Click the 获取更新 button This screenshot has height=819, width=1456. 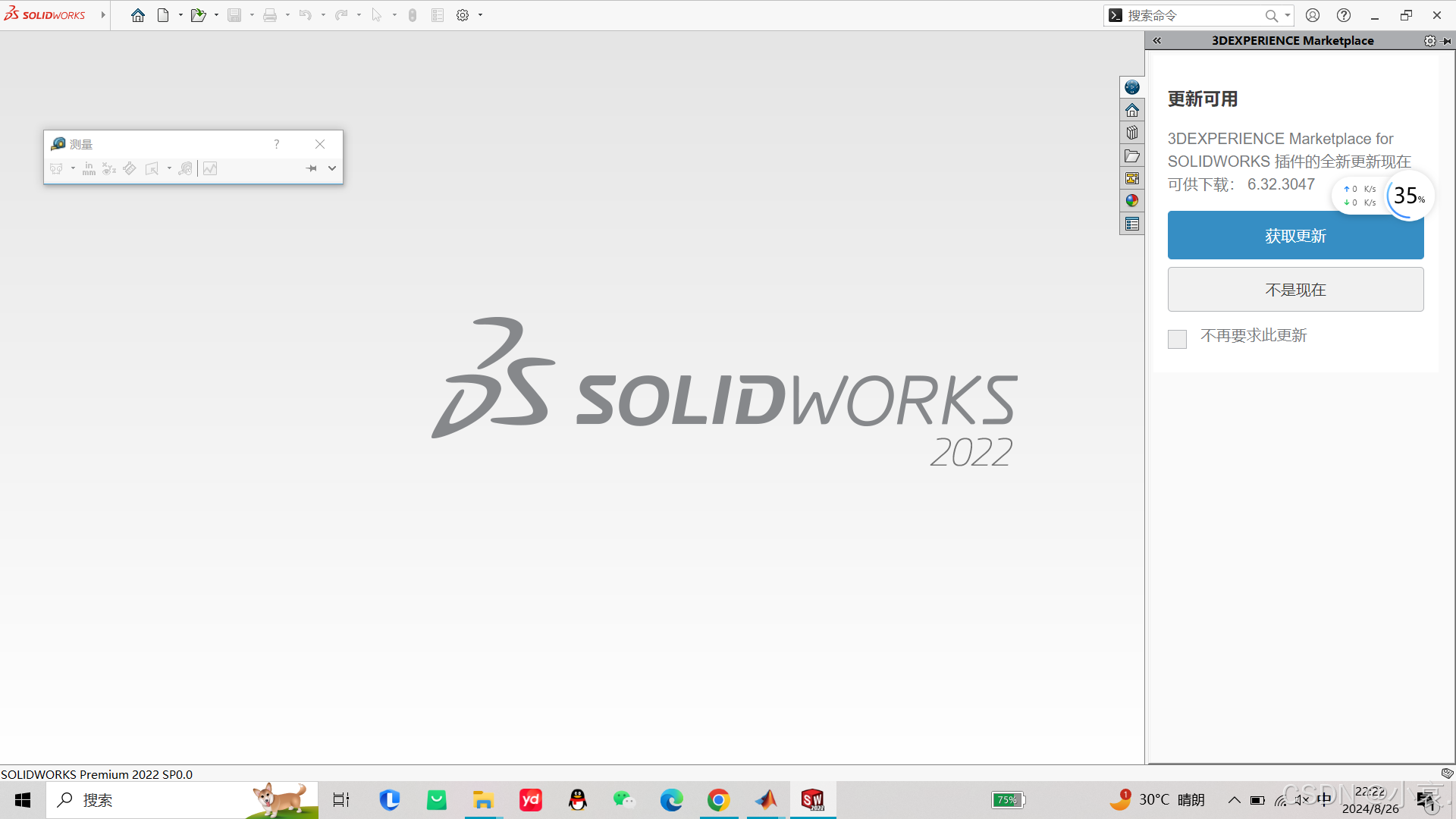coord(1295,236)
